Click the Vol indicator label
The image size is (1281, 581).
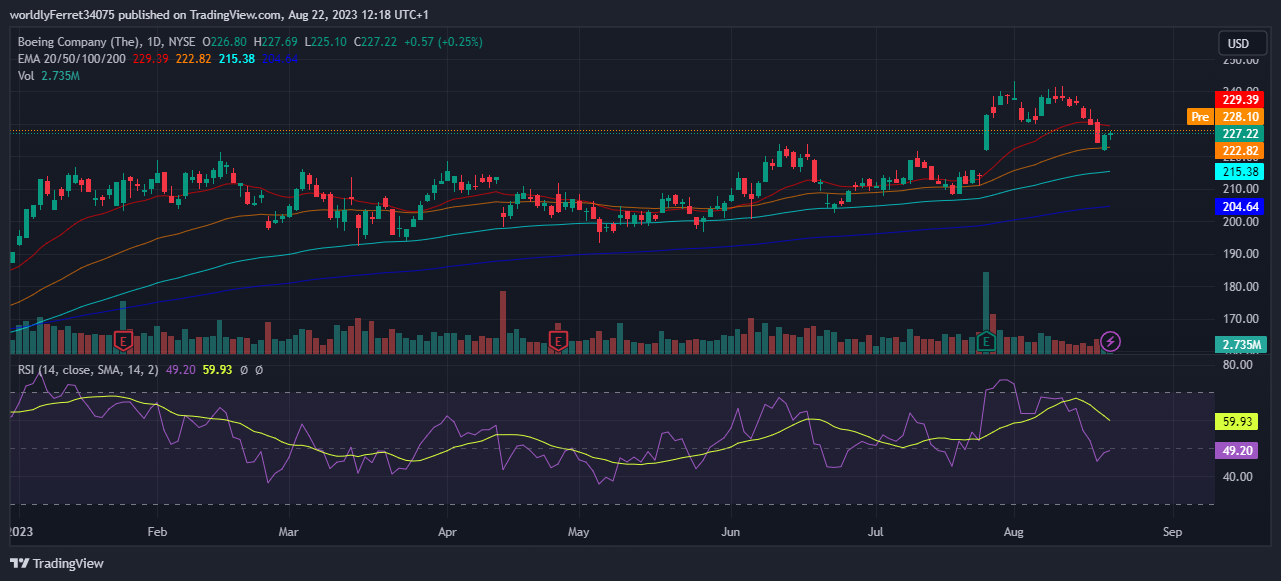pos(28,76)
